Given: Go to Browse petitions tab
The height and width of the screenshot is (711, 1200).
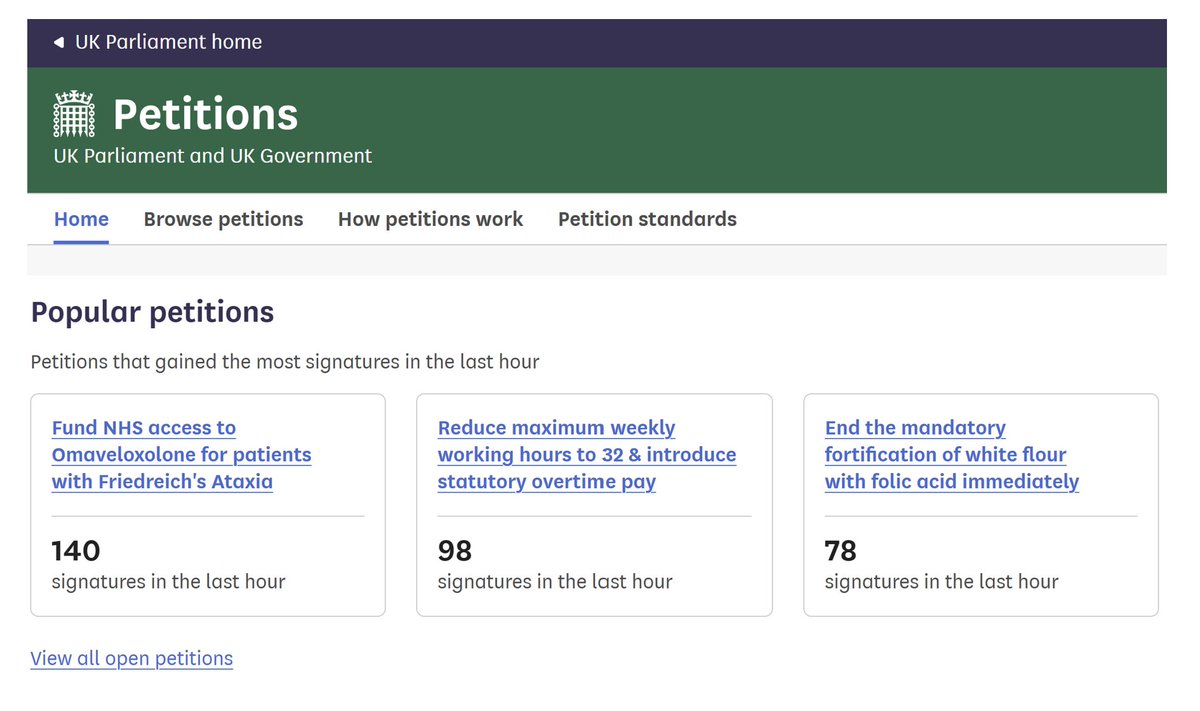Looking at the screenshot, I should point(223,219).
